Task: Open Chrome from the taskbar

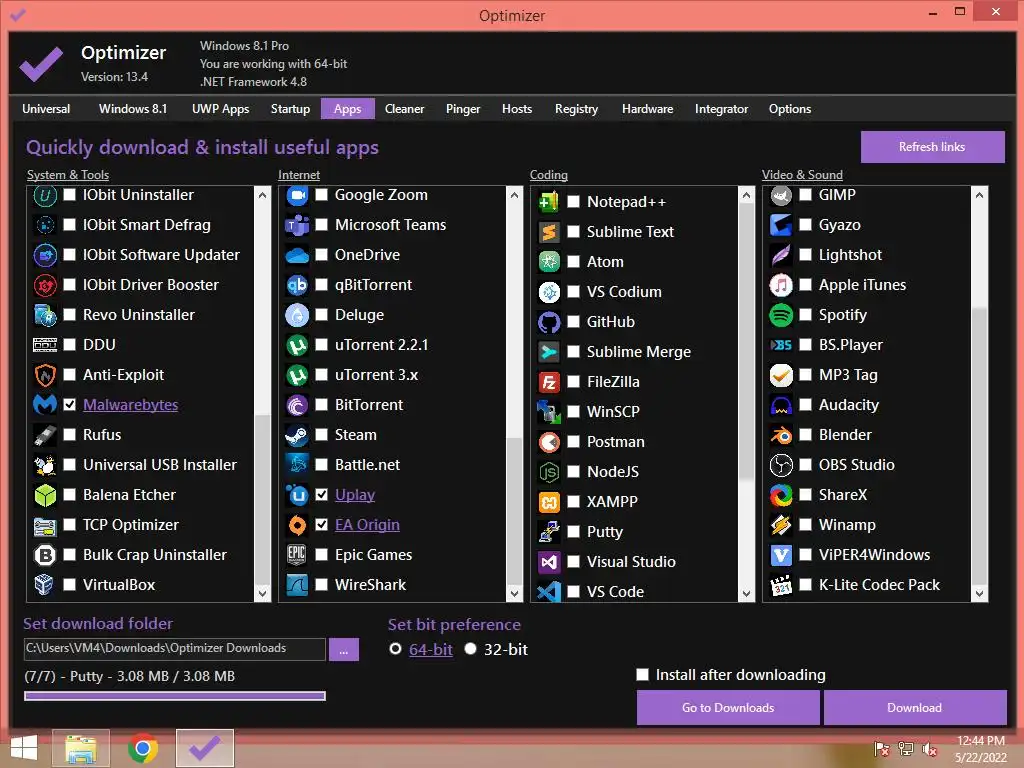Action: tap(142, 748)
